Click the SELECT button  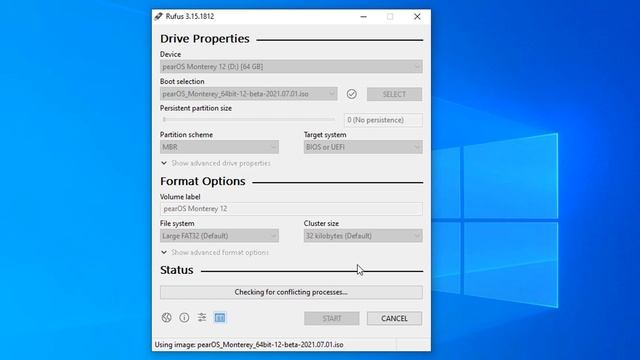click(394, 94)
